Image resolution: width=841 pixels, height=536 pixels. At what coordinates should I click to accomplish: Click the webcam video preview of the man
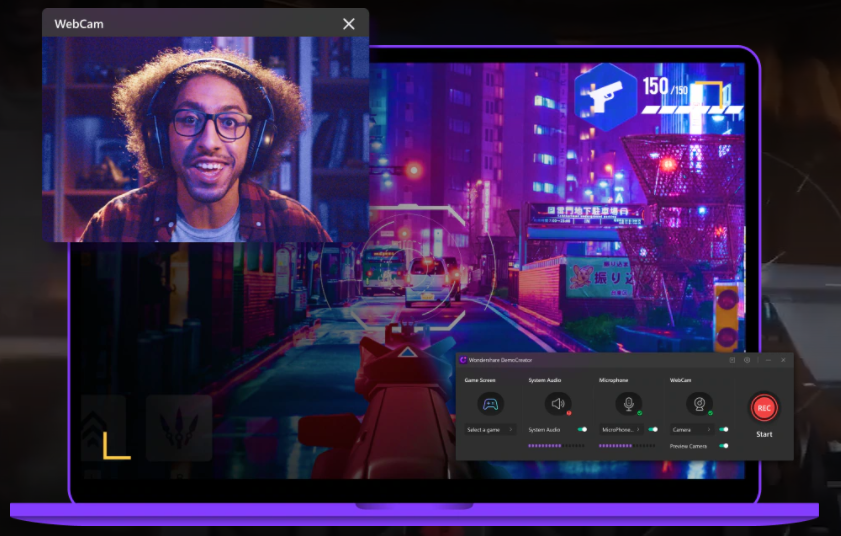pyautogui.click(x=205, y=139)
